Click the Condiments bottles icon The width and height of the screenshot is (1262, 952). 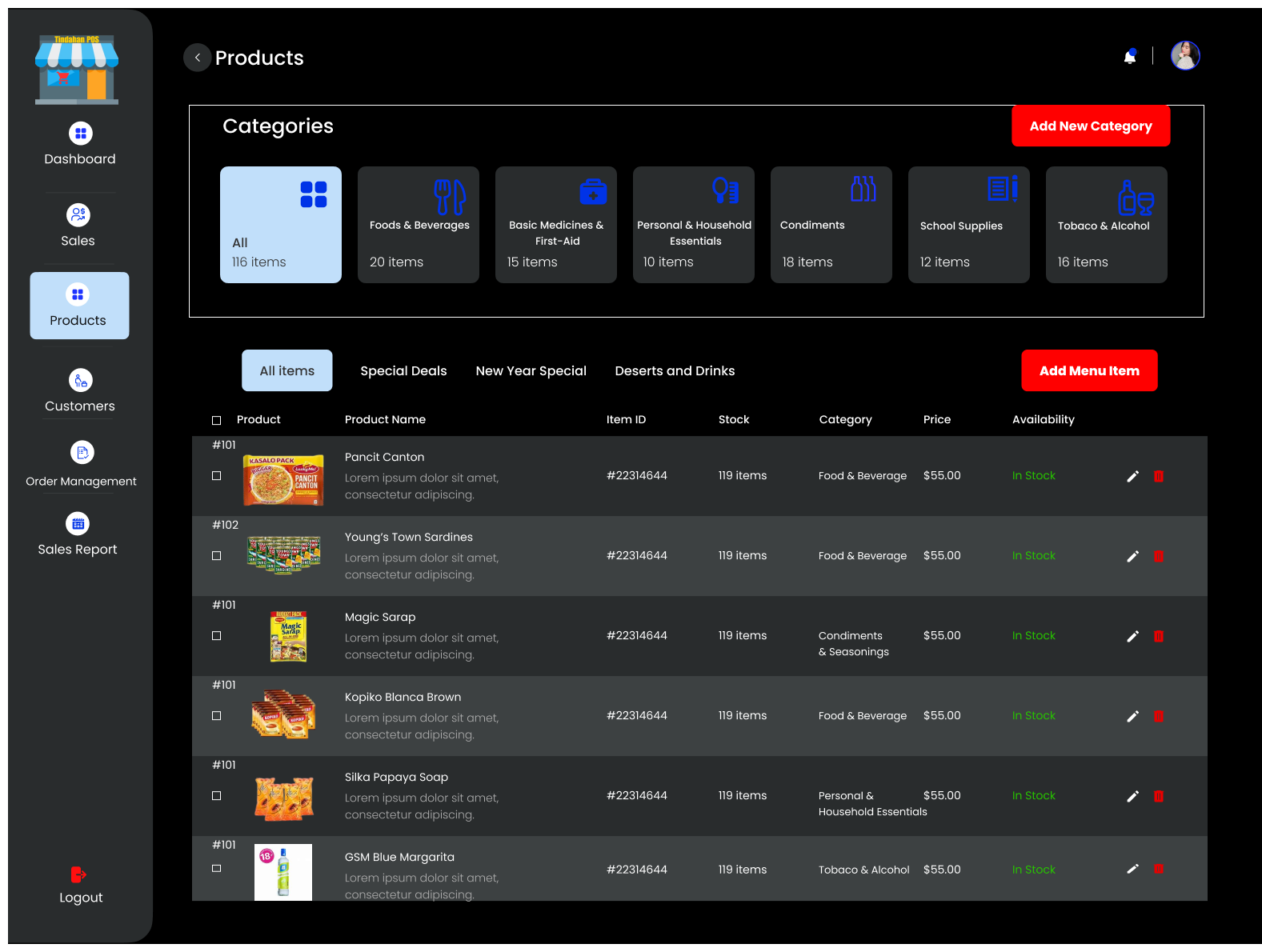(863, 189)
